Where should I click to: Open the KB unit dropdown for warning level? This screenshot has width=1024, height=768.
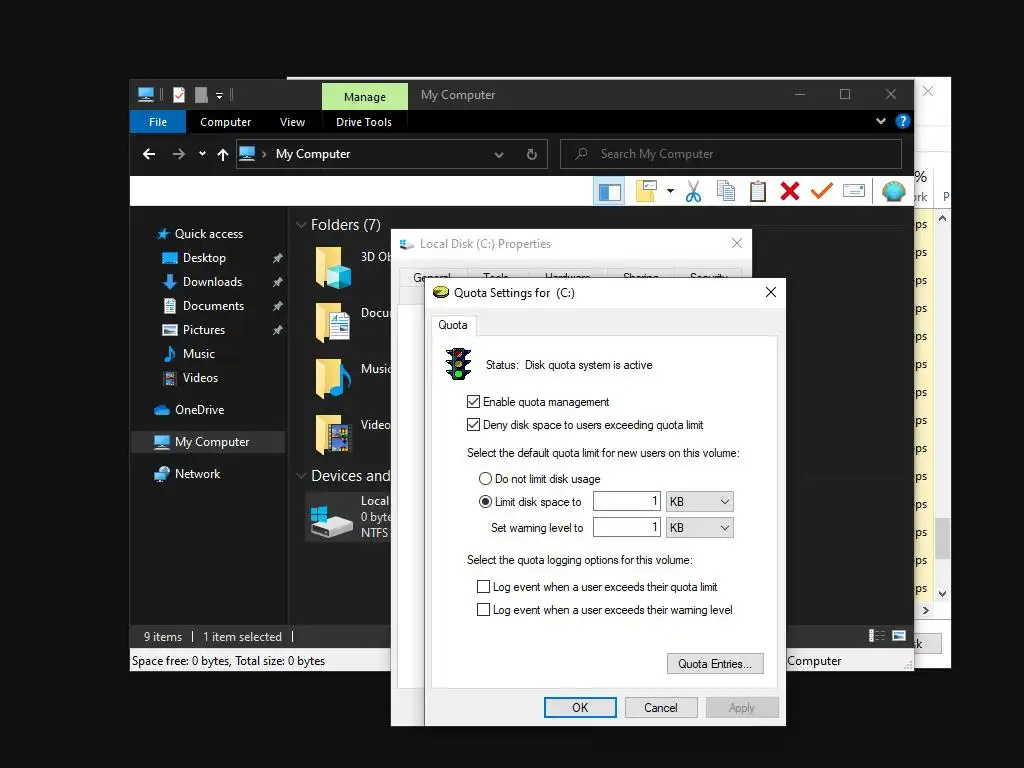tap(699, 528)
